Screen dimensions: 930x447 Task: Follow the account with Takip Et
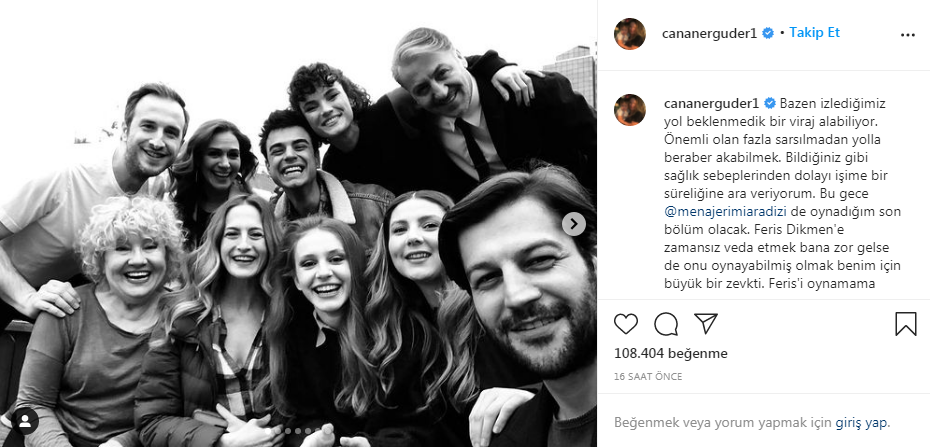(x=815, y=32)
